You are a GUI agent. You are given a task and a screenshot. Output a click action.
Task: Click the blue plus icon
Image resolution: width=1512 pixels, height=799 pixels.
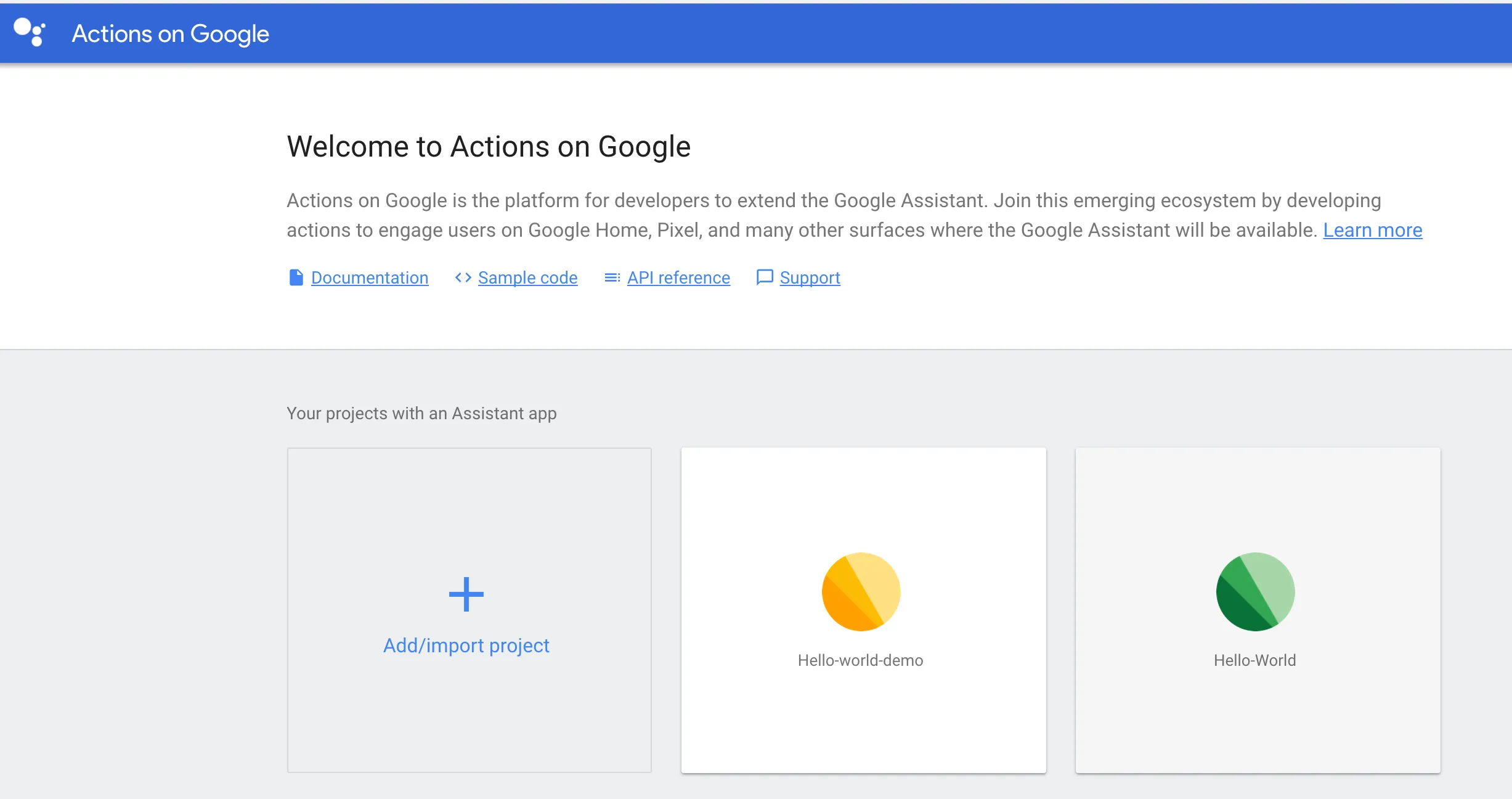pyautogui.click(x=466, y=594)
